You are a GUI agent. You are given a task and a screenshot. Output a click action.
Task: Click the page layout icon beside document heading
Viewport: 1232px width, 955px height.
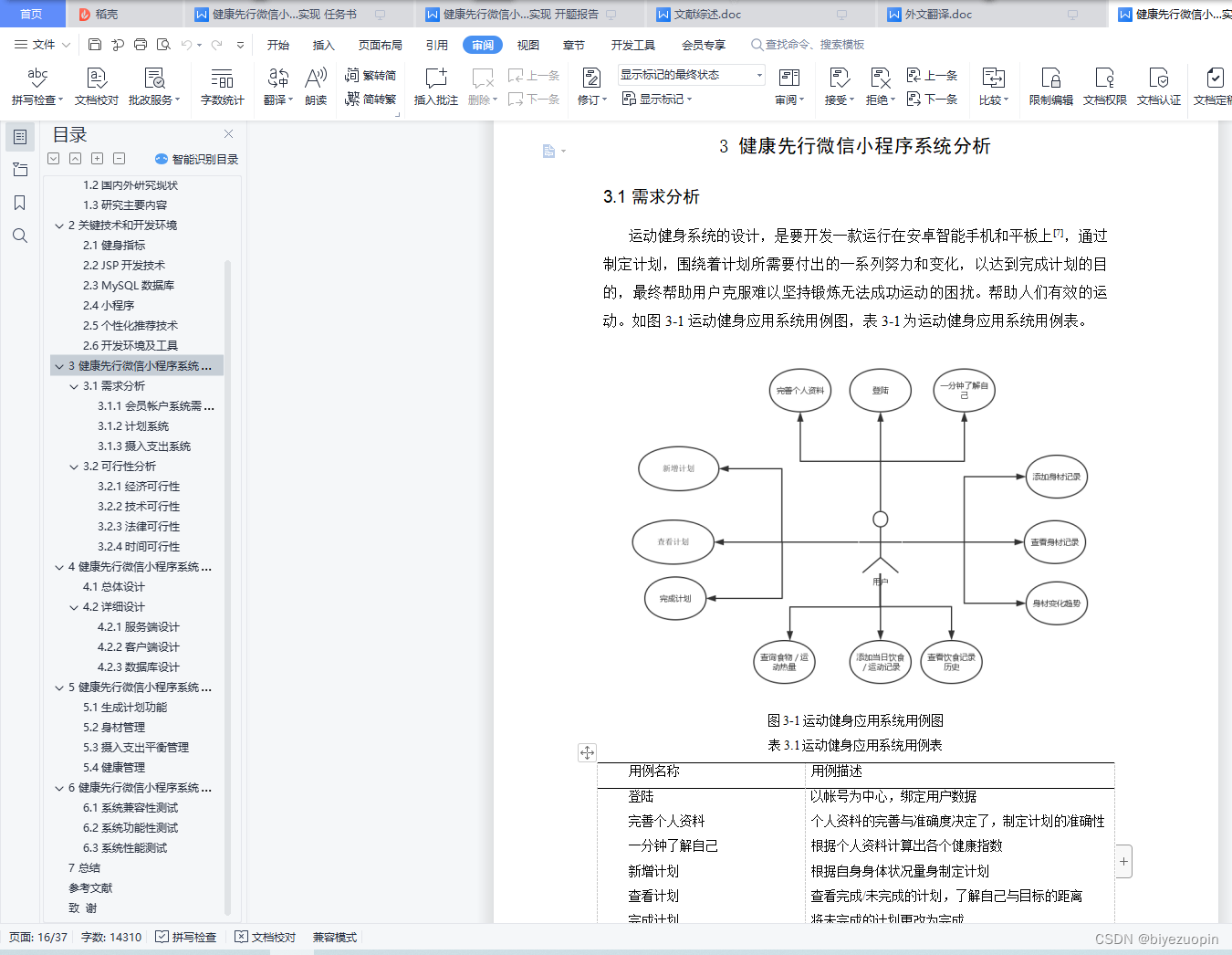(549, 151)
